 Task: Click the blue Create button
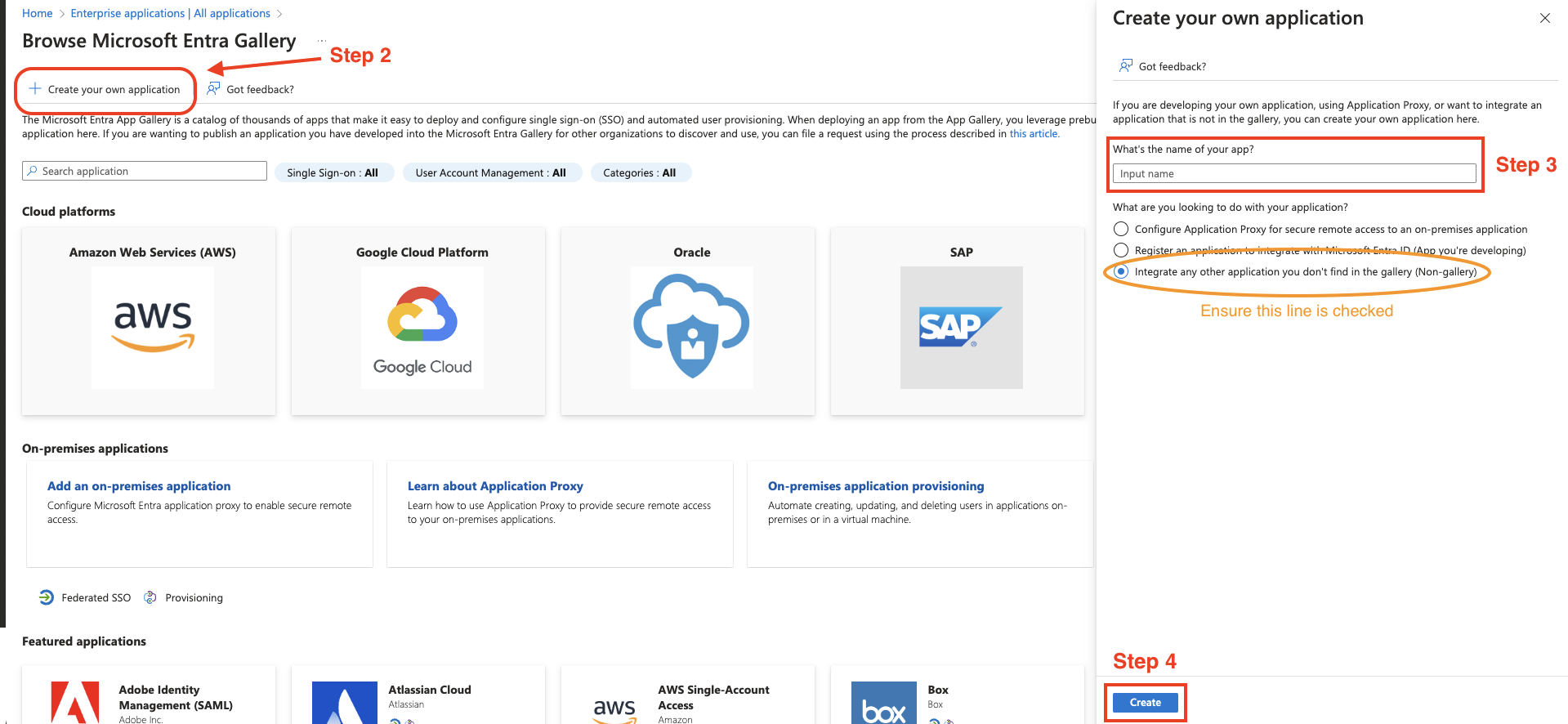click(x=1146, y=703)
